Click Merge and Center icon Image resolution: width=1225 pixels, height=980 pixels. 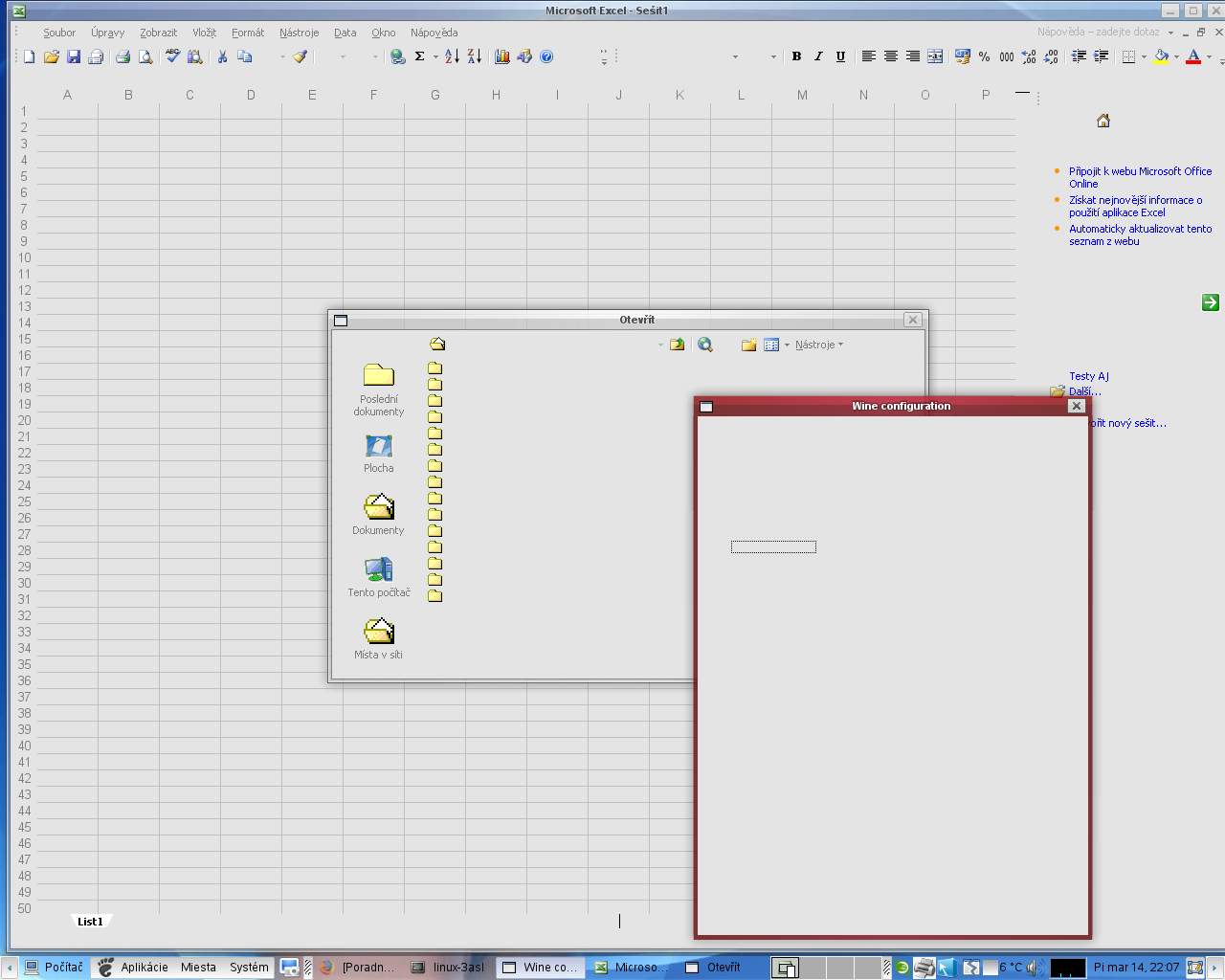point(935,56)
